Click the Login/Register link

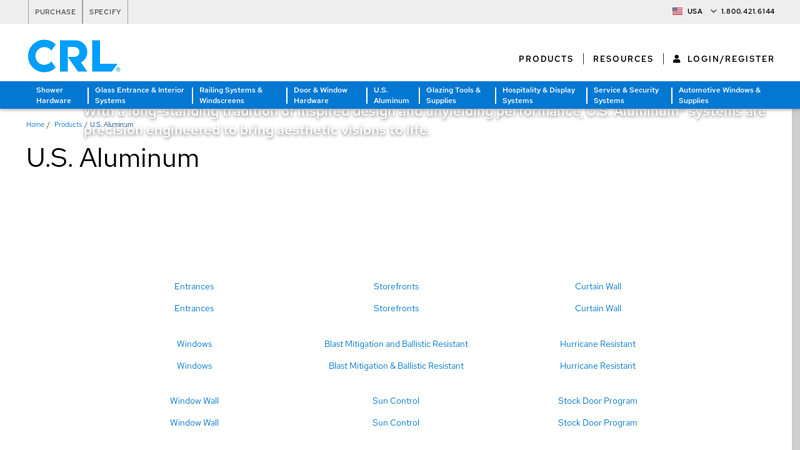731,59
